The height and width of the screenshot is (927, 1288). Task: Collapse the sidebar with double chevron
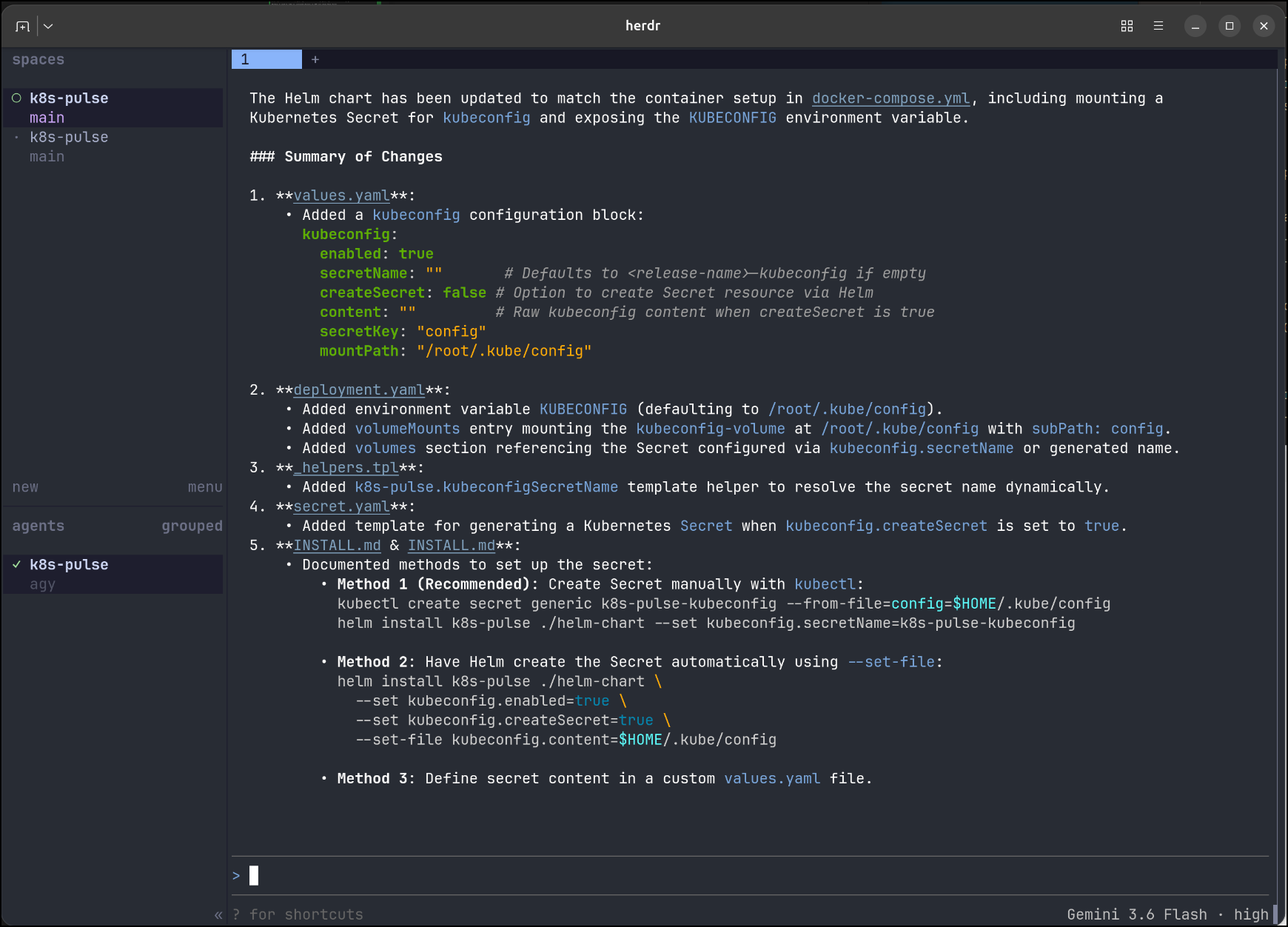click(218, 915)
